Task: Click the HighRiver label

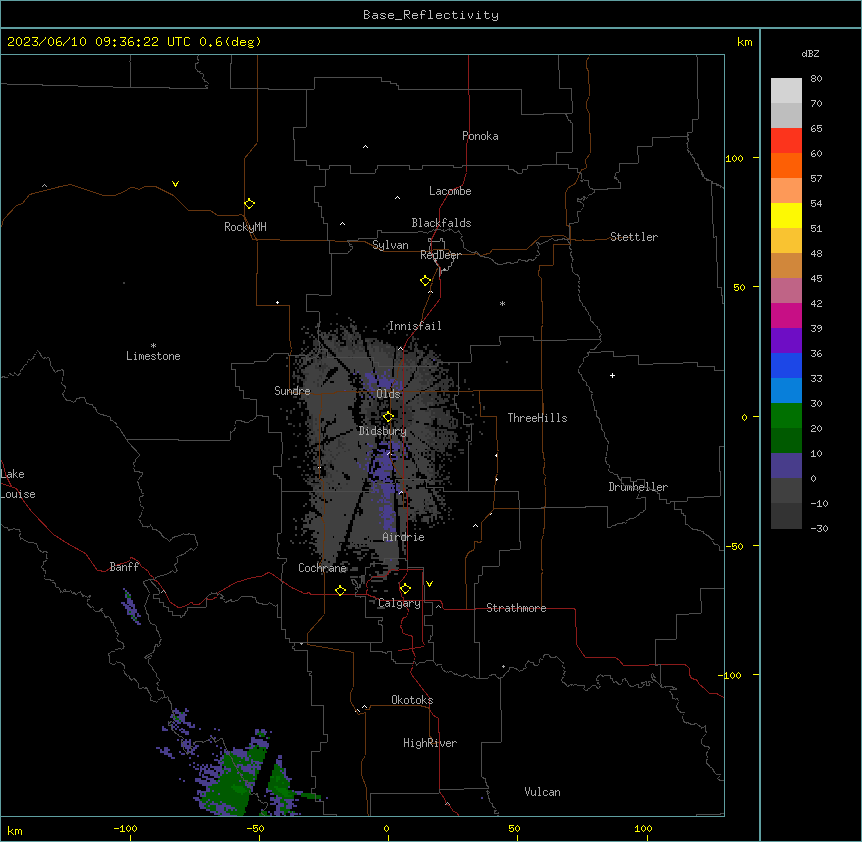Action: tap(430, 743)
